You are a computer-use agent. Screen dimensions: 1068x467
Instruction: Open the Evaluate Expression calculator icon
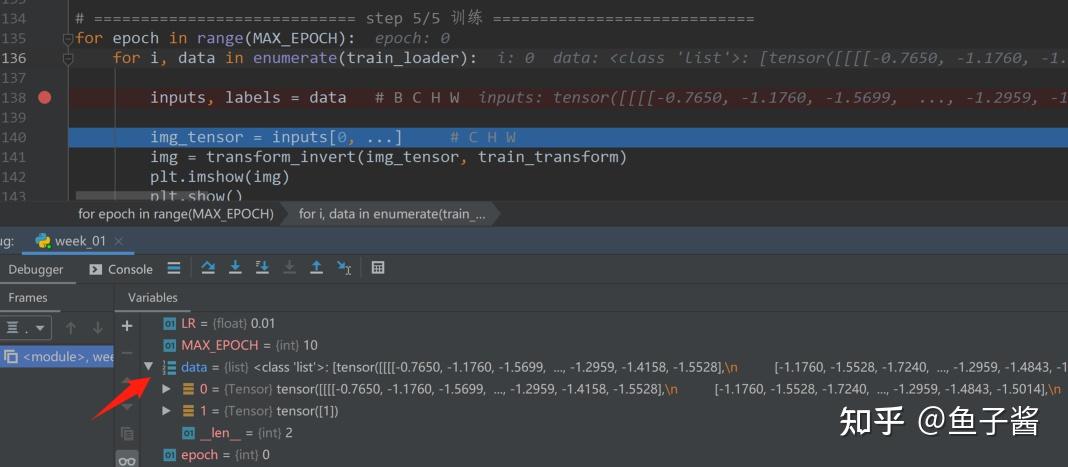[x=378, y=268]
